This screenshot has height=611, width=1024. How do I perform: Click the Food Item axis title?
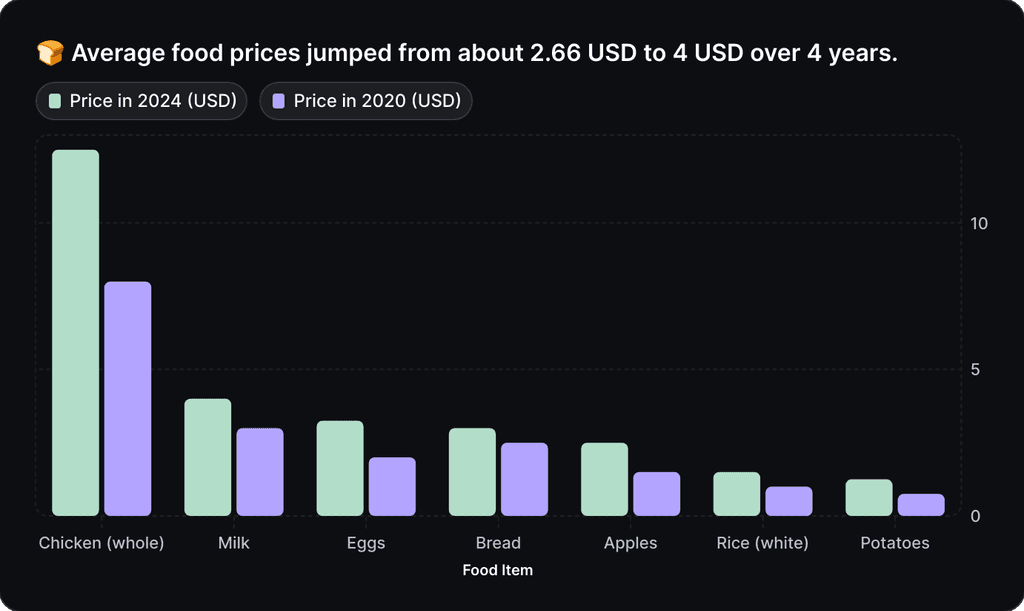(x=498, y=570)
